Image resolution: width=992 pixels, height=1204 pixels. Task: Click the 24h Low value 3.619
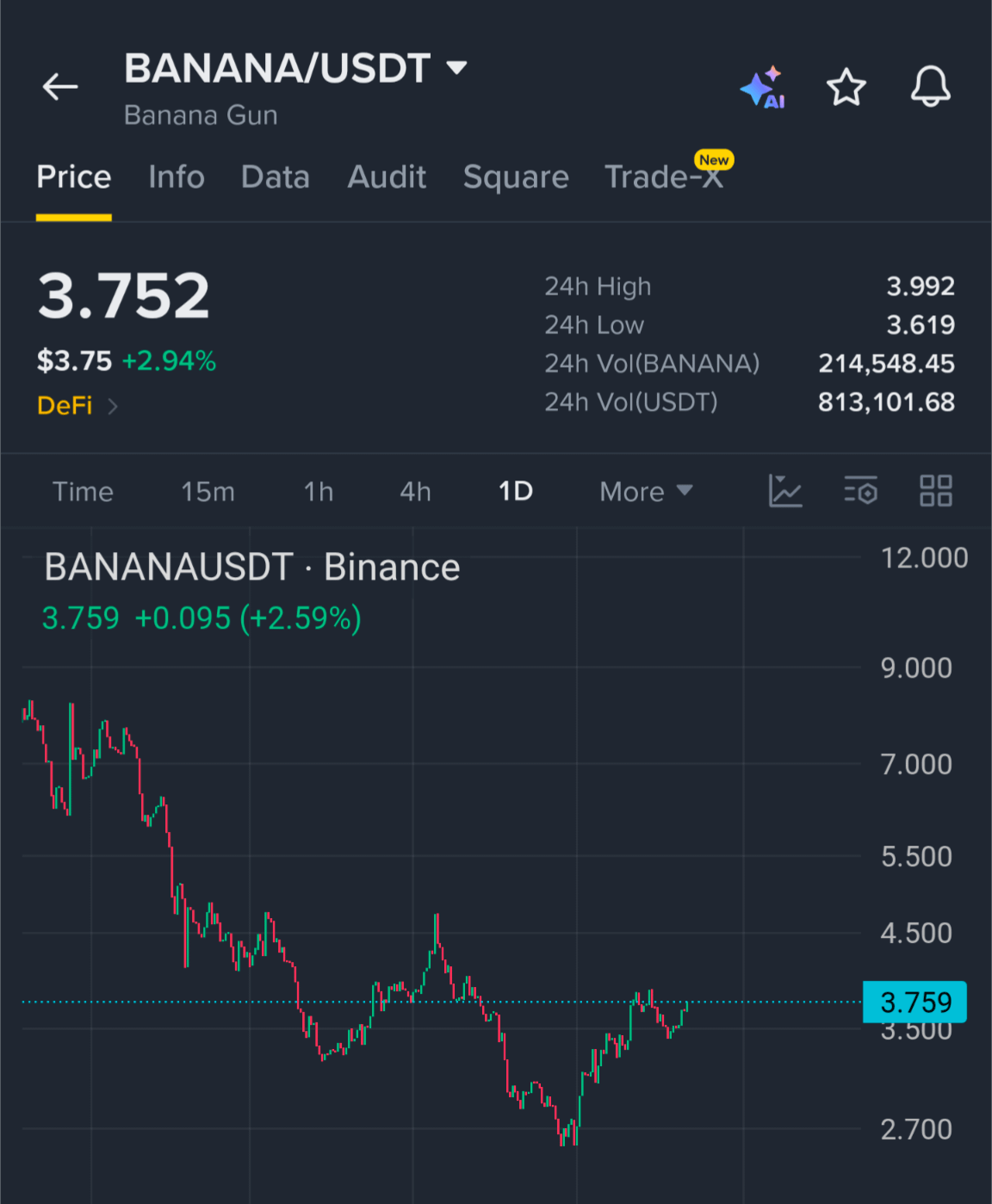click(921, 325)
